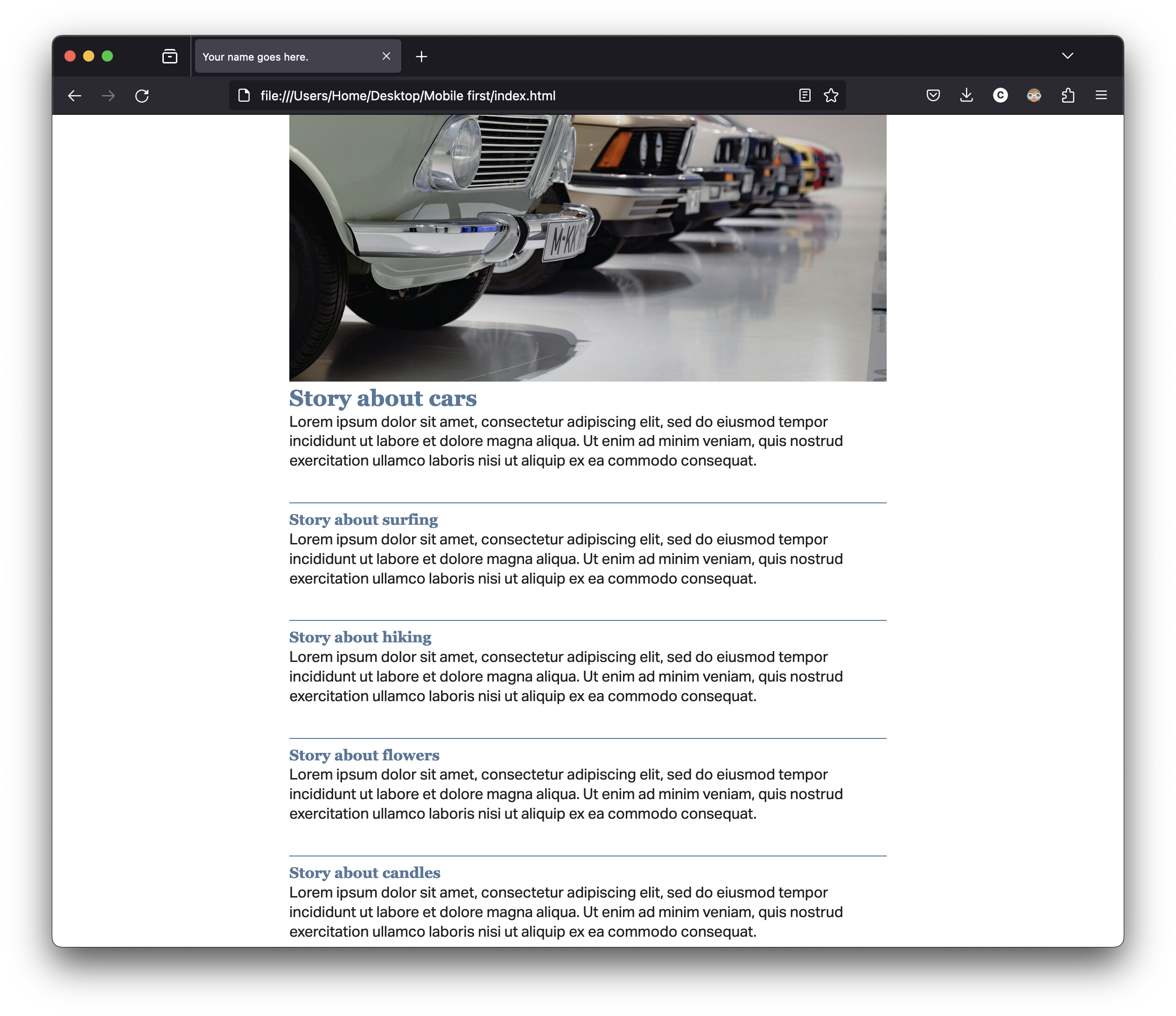Click the paragraph under 'Story about surfing'

tap(566, 559)
